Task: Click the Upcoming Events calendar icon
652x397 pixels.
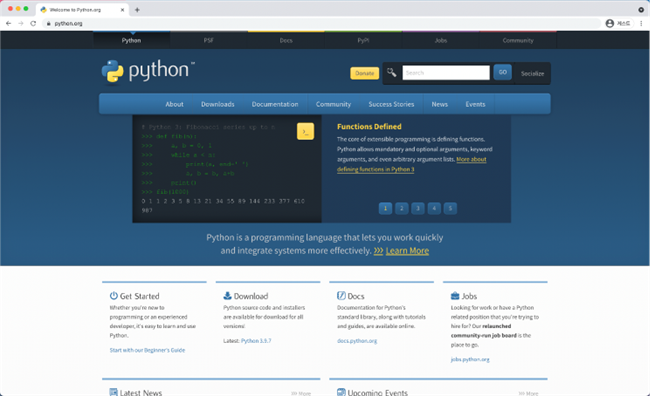Action: coord(341,392)
